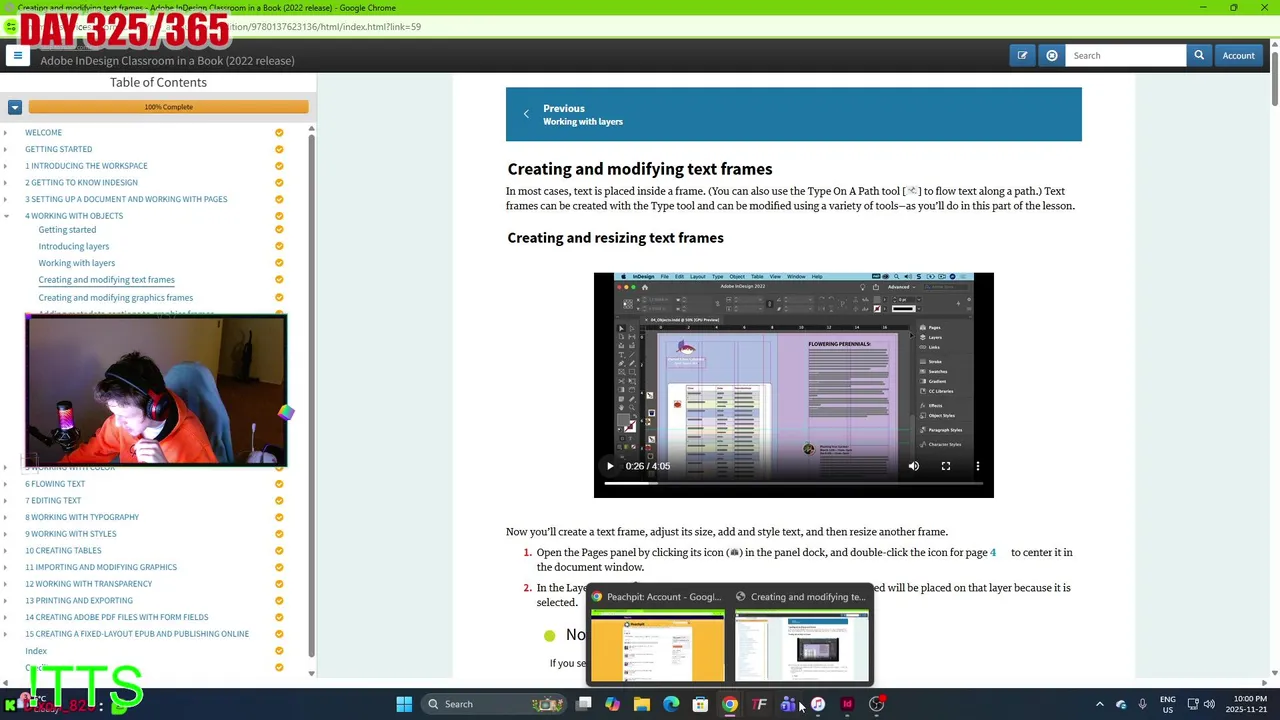Click the 100% Complete progress bar

168,107
